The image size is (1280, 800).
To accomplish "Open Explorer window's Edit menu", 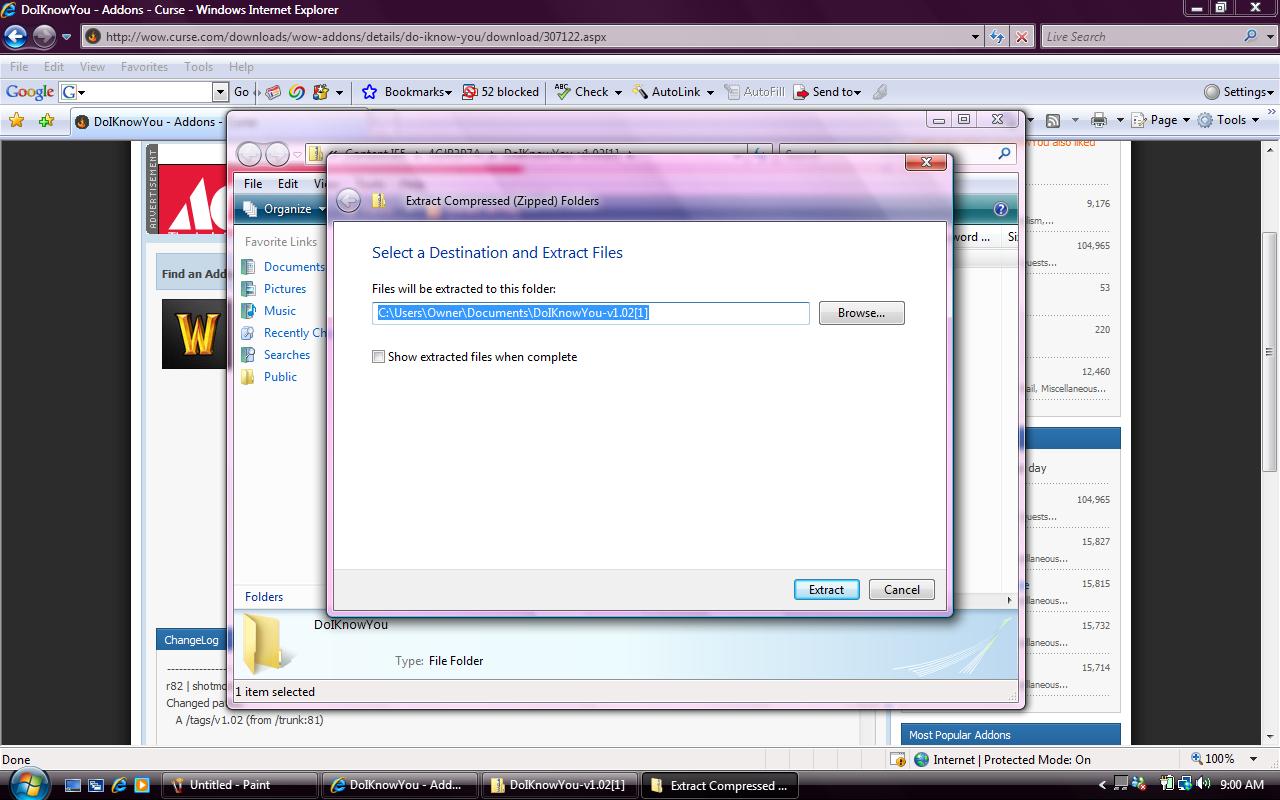I will [288, 183].
